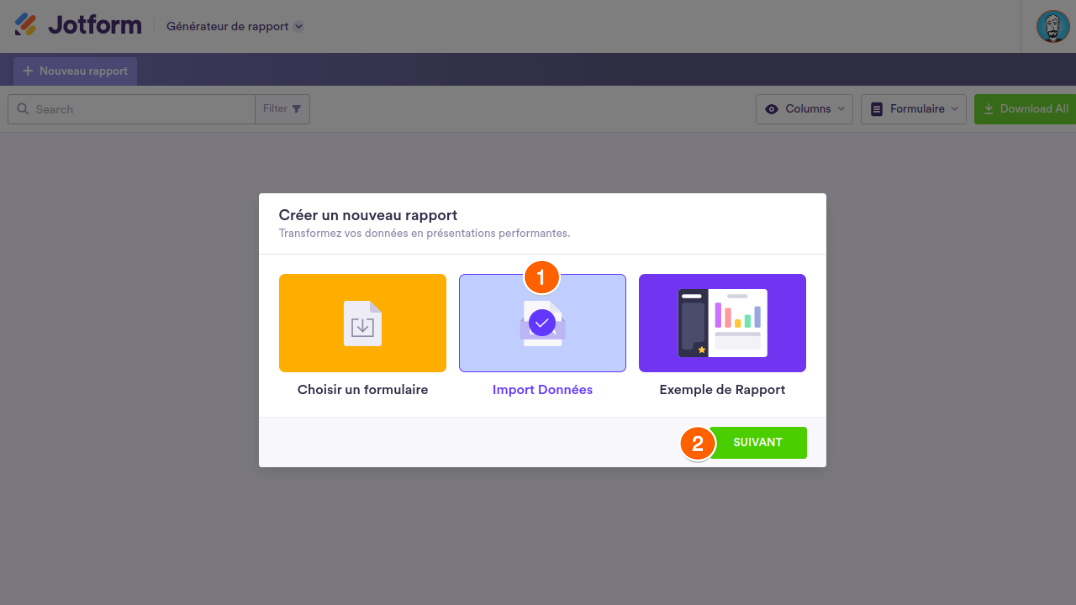Image resolution: width=1076 pixels, height=605 pixels.
Task: Expand the Générateur de rapport dropdown
Action: (x=299, y=26)
